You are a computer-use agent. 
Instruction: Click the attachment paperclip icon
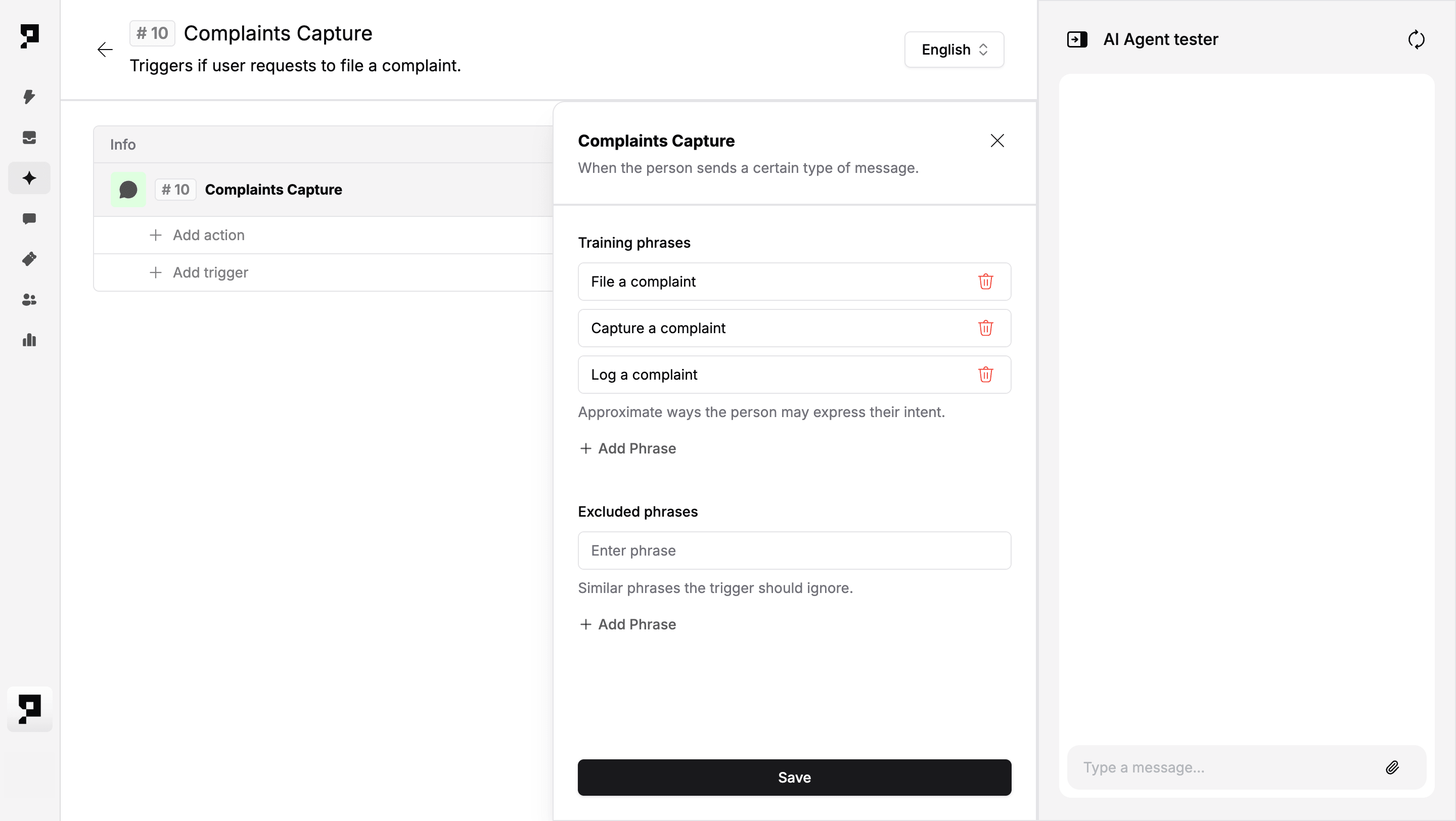pyautogui.click(x=1392, y=767)
